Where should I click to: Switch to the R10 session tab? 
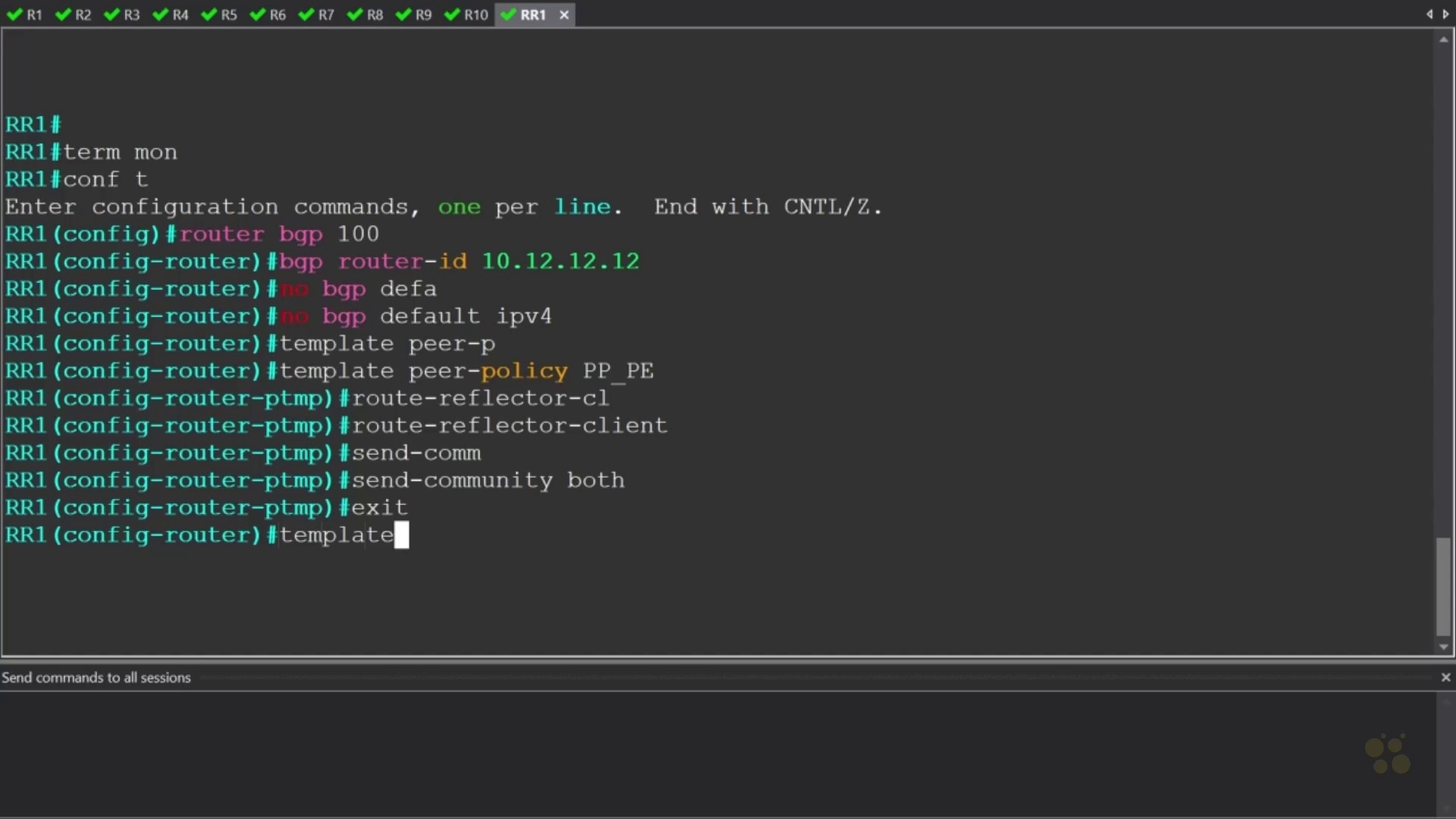(x=466, y=14)
